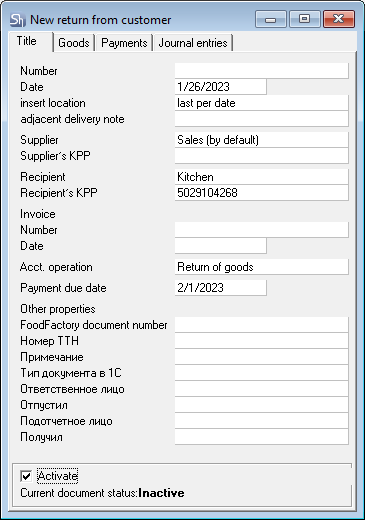The height and width of the screenshot is (520, 365).
Task: Click the Payment due date field 2/1/2023
Action: tap(221, 288)
